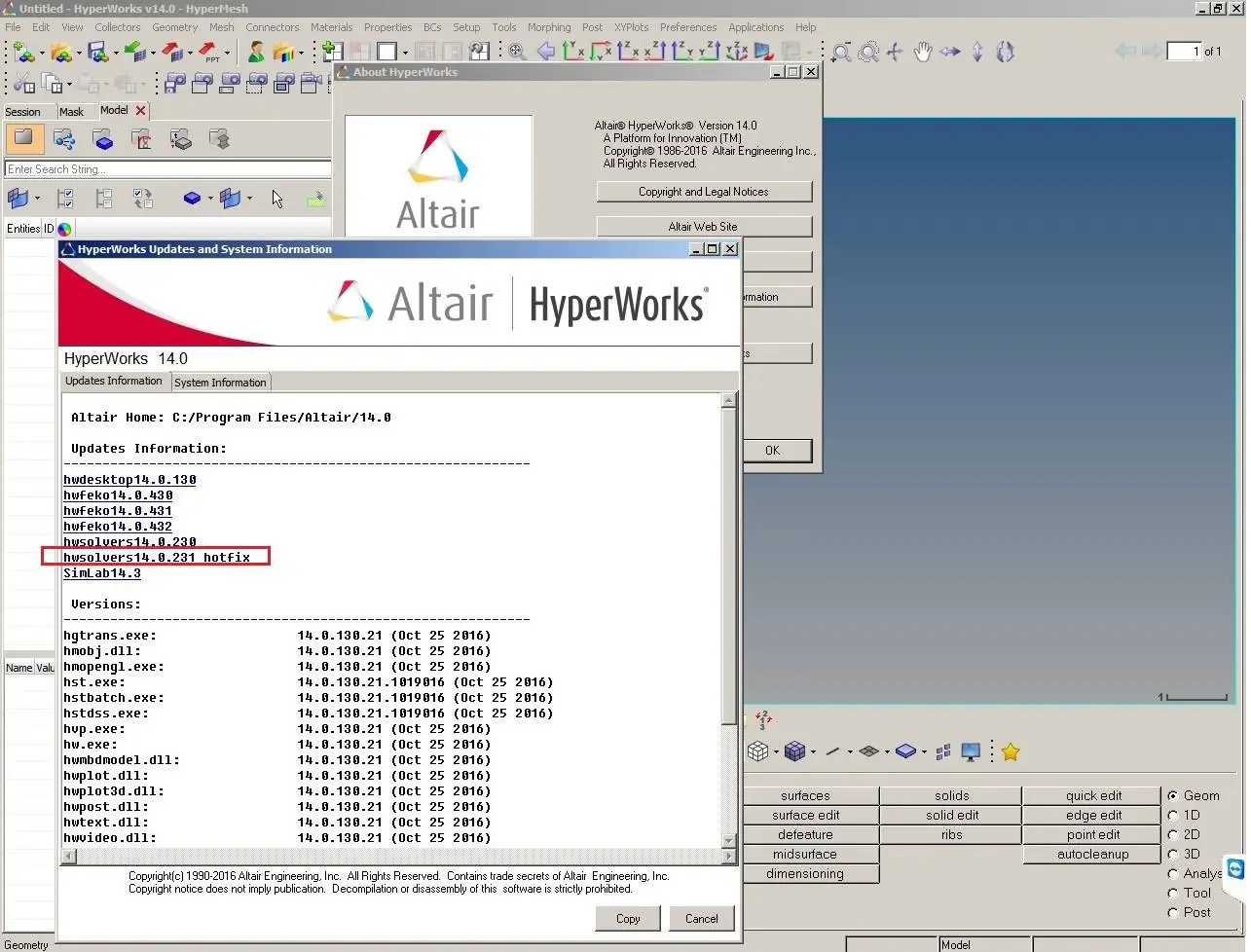The image size is (1251, 952).
Task: Select the Post radio button
Action: pos(1173,912)
